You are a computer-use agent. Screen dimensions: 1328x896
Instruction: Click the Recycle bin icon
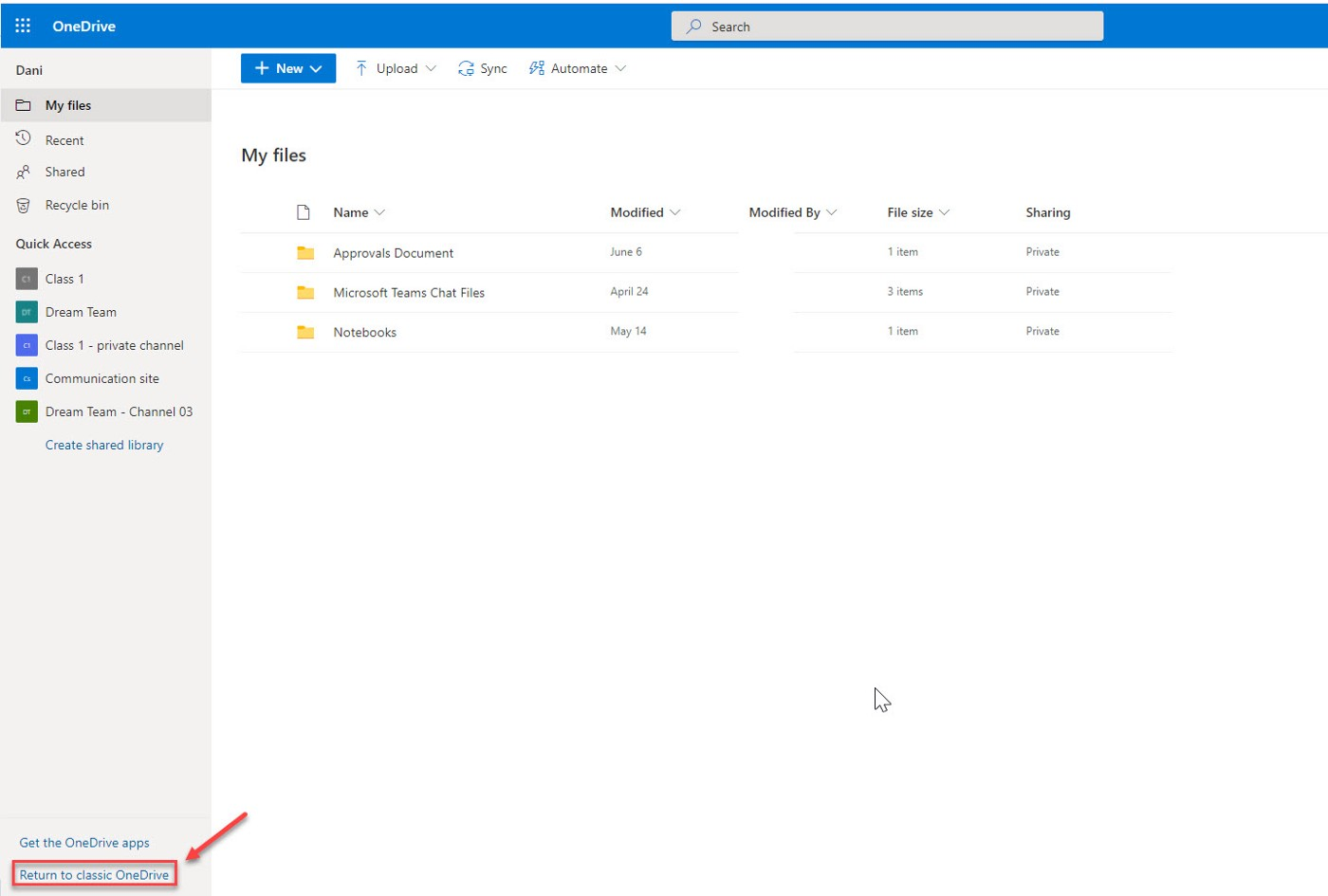pyautogui.click(x=24, y=205)
